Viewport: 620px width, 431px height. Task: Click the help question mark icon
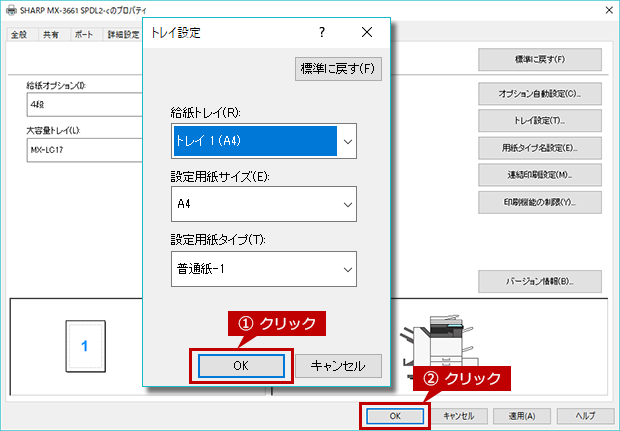[x=322, y=32]
